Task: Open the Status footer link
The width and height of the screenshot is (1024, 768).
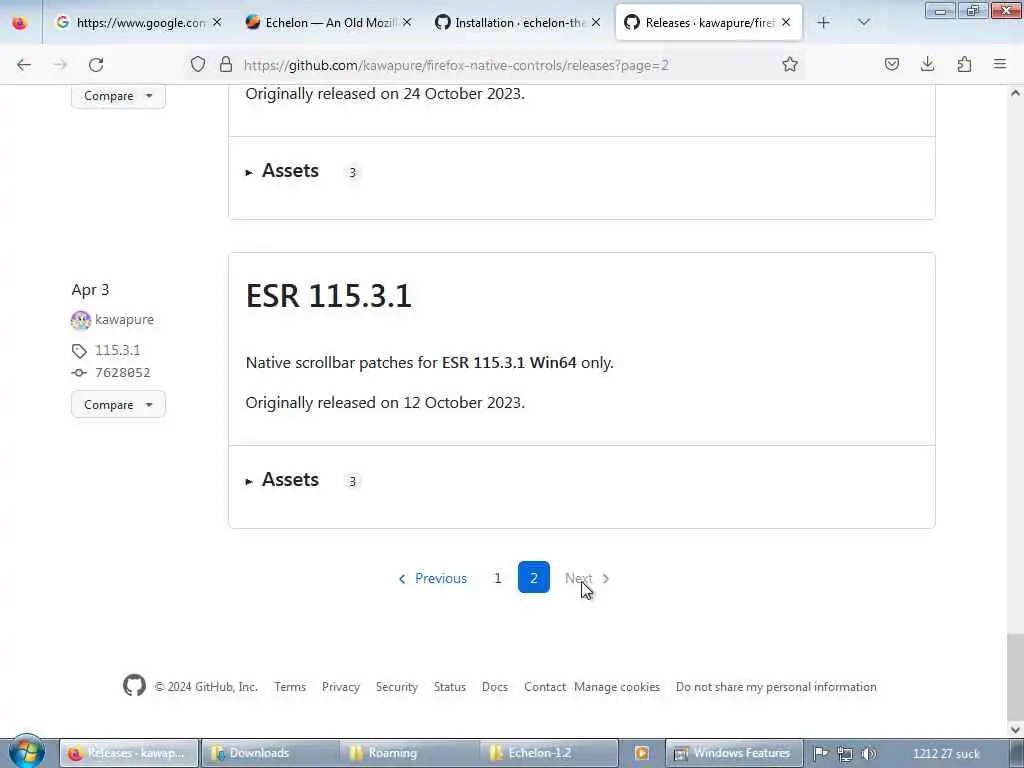Action: [450, 687]
